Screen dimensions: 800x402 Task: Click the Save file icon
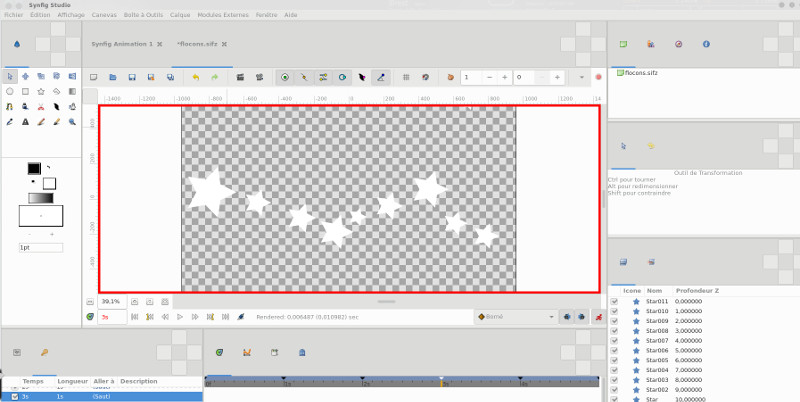click(x=131, y=77)
